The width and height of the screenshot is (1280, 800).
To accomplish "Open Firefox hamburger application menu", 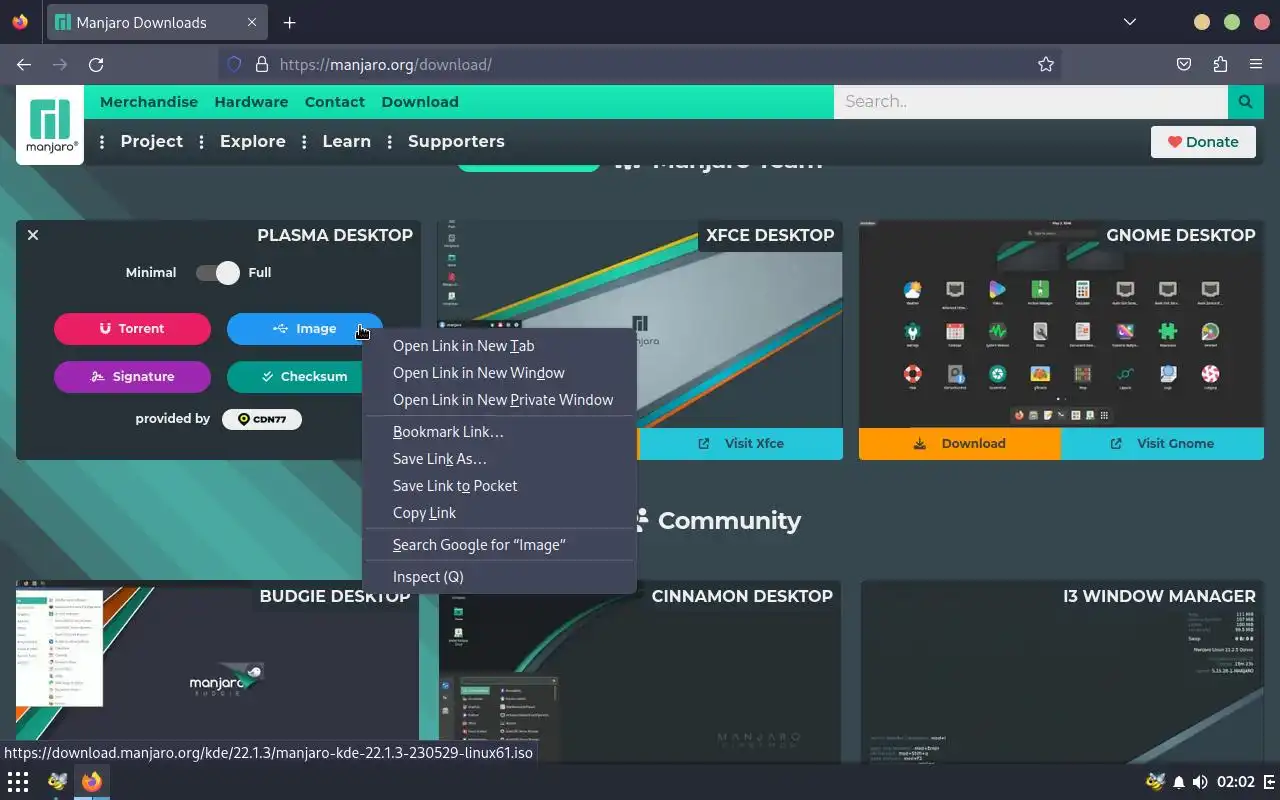I will [1256, 64].
